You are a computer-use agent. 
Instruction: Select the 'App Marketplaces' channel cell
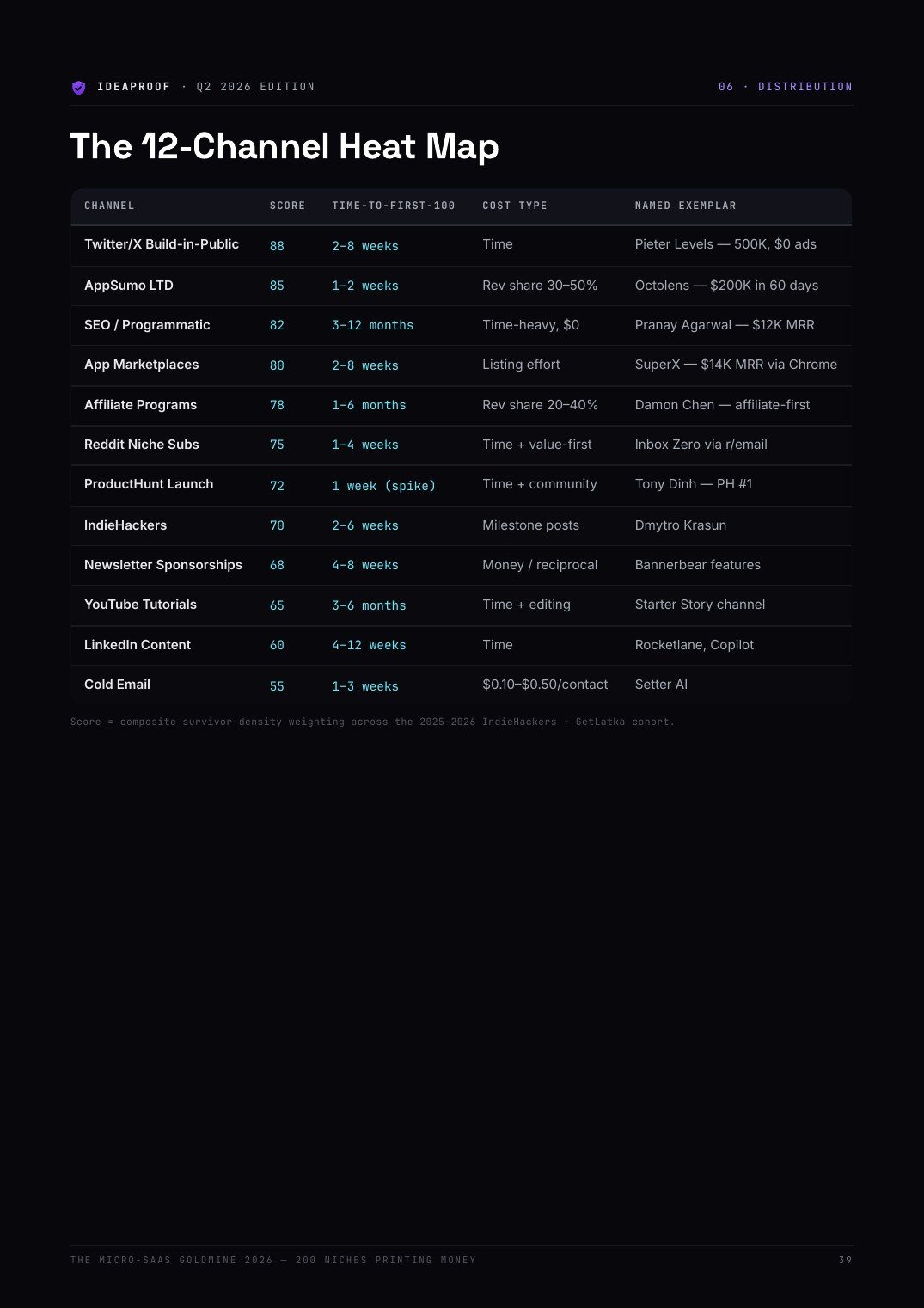[142, 365]
